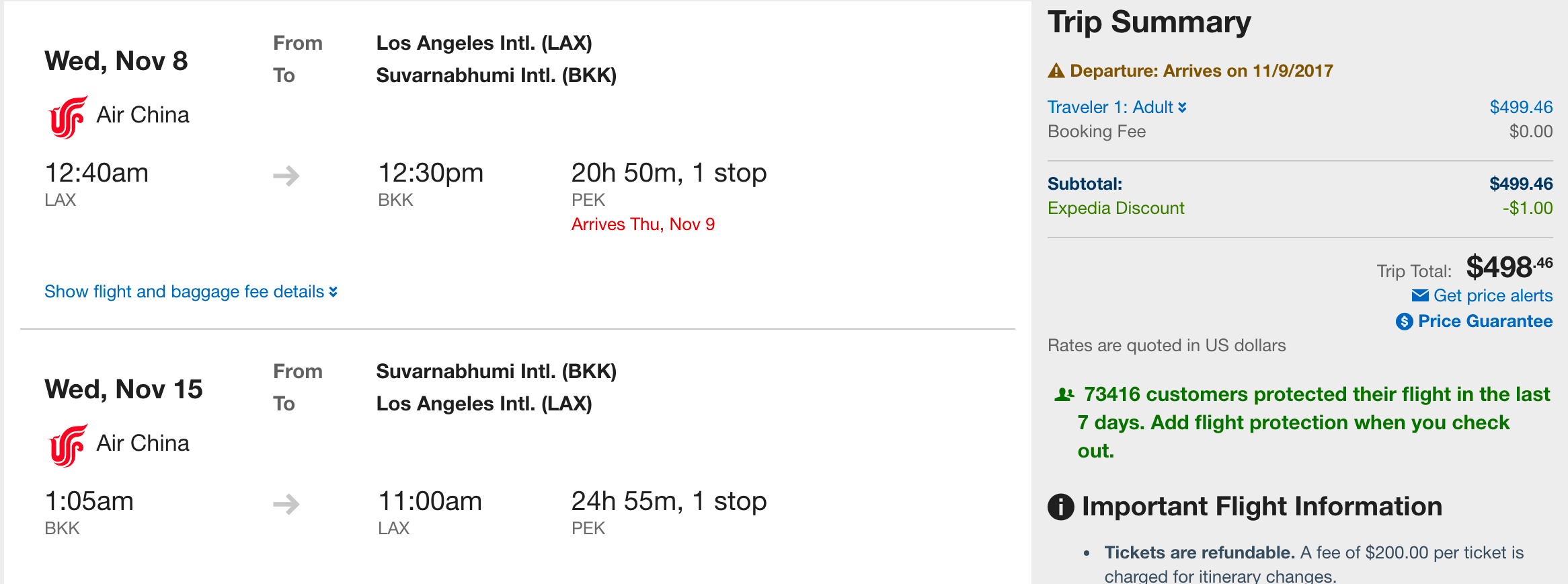The width and height of the screenshot is (1568, 584).
Task: Click the people icon beside customers protected message
Action: point(1064,394)
